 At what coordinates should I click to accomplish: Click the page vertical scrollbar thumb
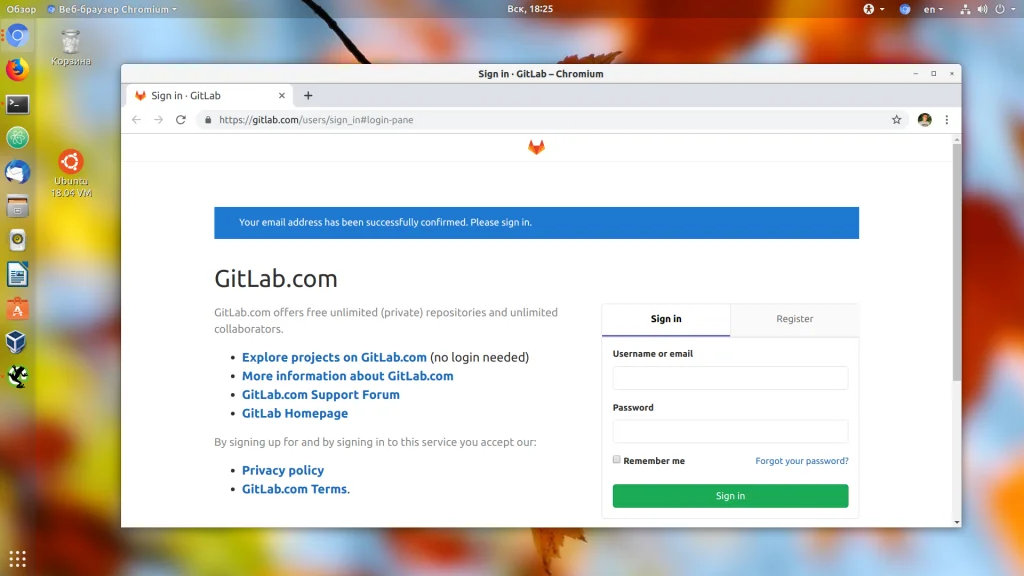(x=957, y=262)
